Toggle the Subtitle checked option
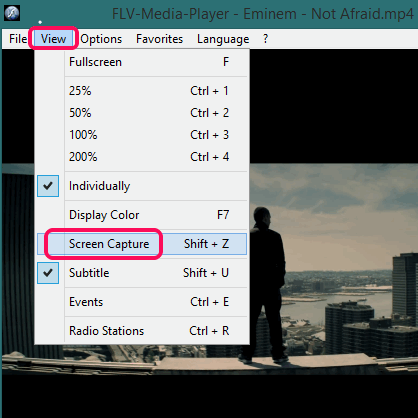The width and height of the screenshot is (418, 418). [x=142, y=273]
